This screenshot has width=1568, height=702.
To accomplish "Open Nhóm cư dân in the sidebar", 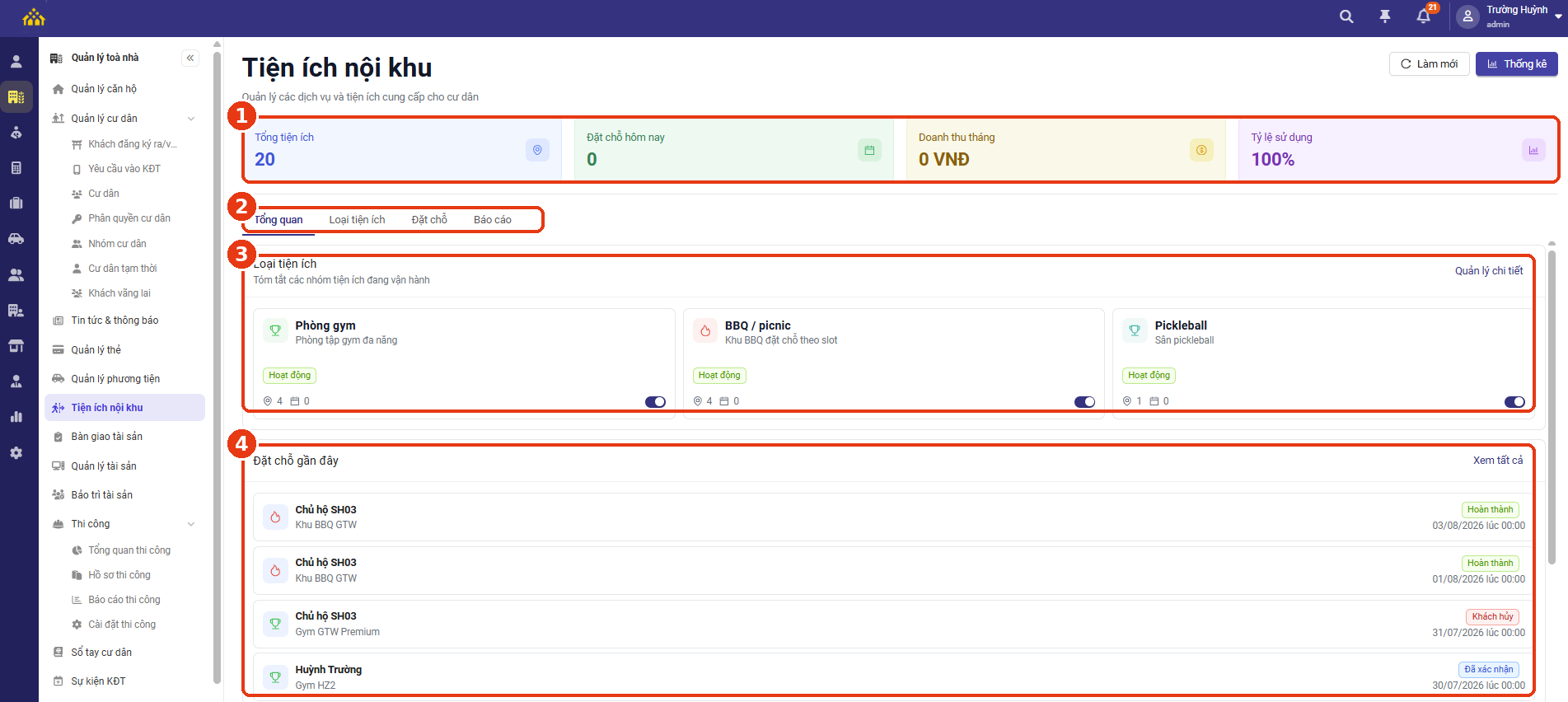I will click(x=124, y=244).
